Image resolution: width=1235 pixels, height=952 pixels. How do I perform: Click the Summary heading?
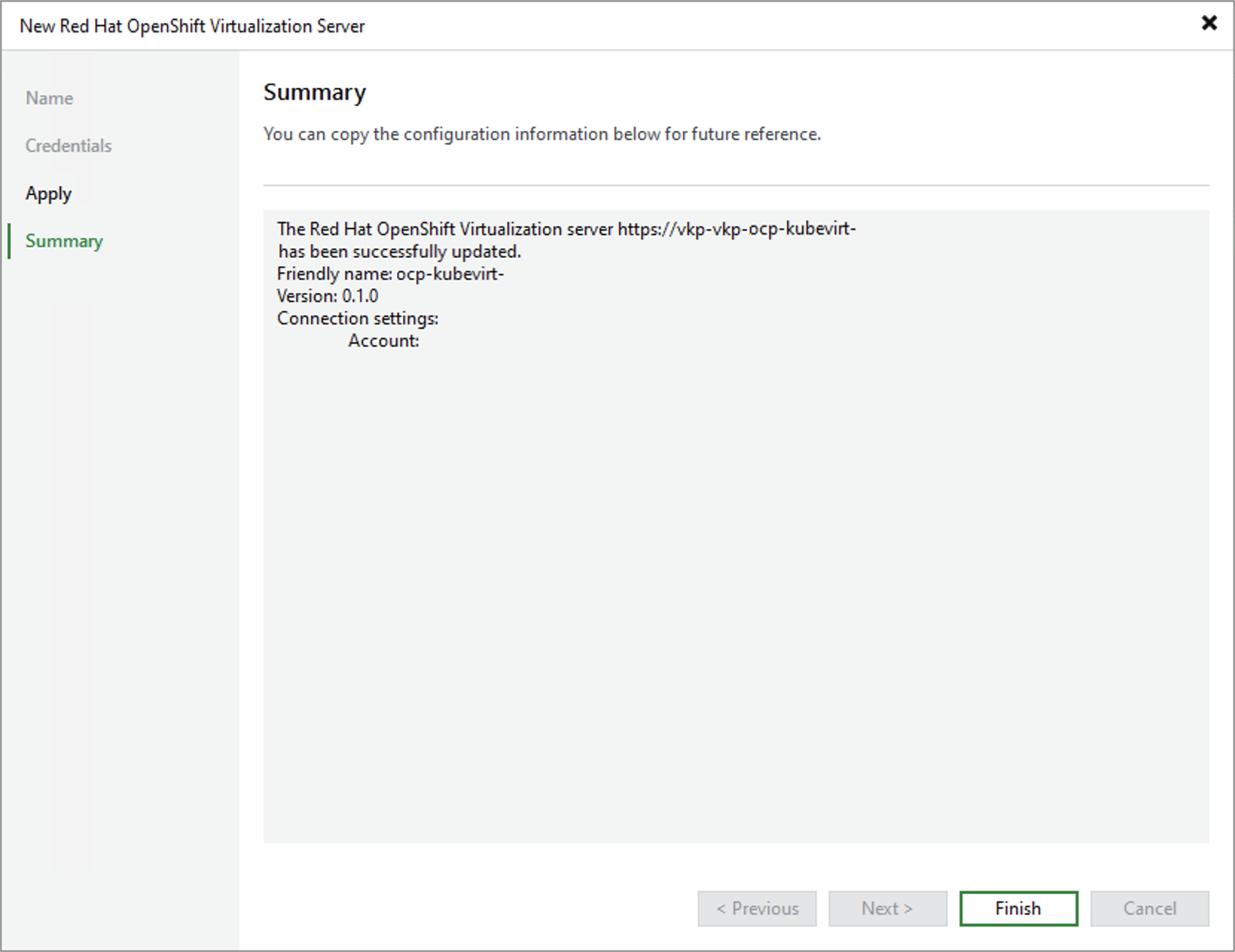(x=315, y=92)
